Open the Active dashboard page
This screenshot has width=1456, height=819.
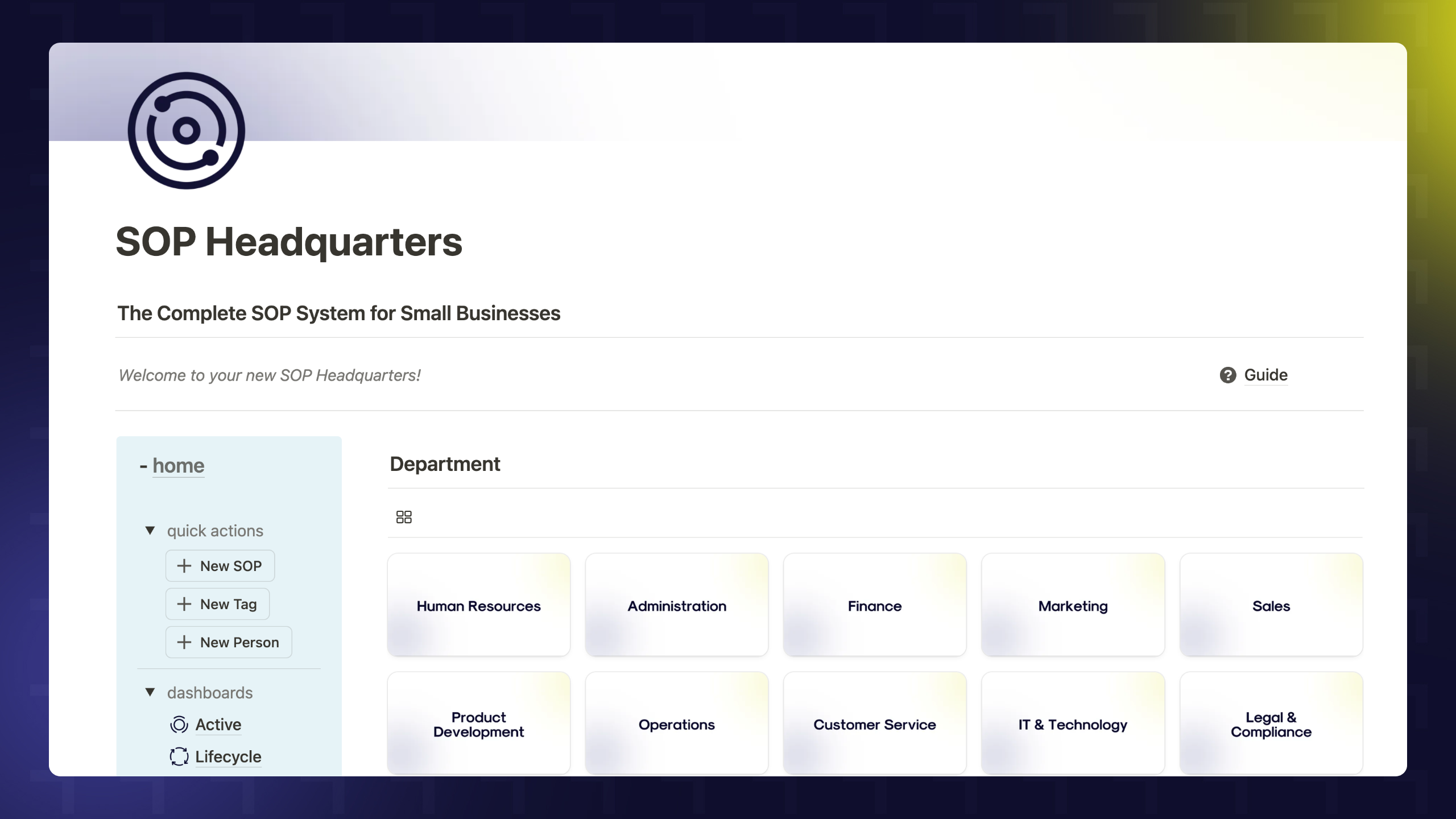(218, 725)
